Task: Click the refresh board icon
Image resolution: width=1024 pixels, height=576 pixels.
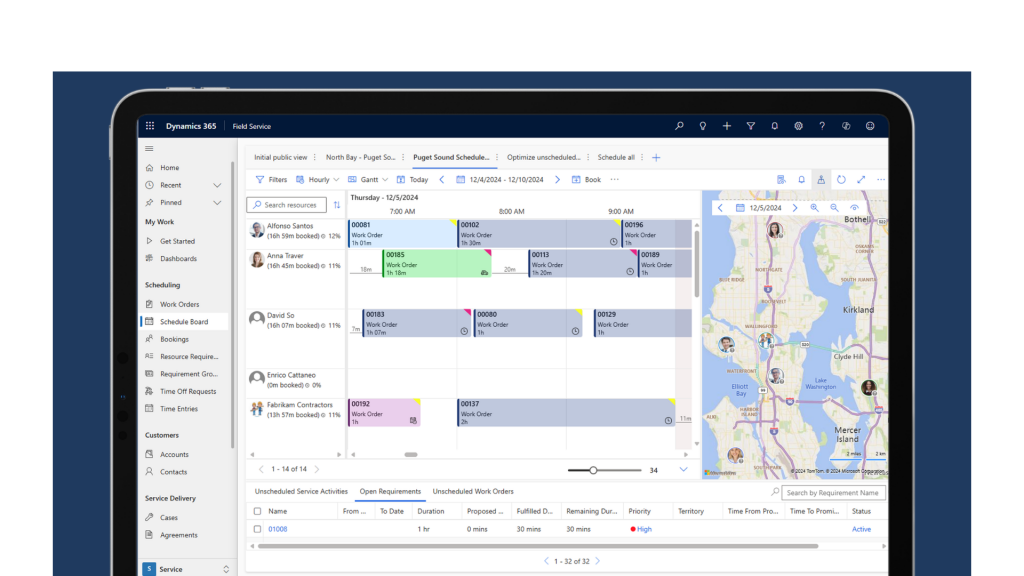Action: [x=841, y=180]
